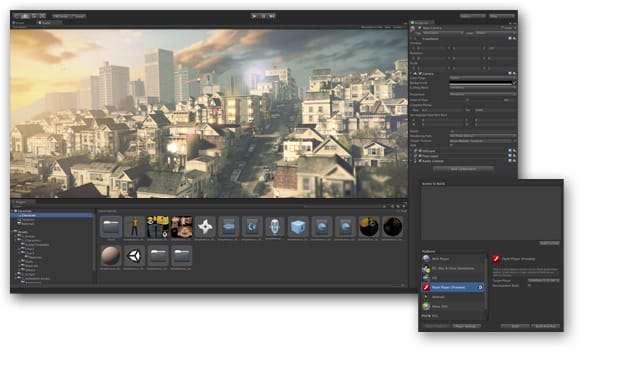Open the Projection dropdown
Screen dimensions: 620x373
[x=482, y=94]
